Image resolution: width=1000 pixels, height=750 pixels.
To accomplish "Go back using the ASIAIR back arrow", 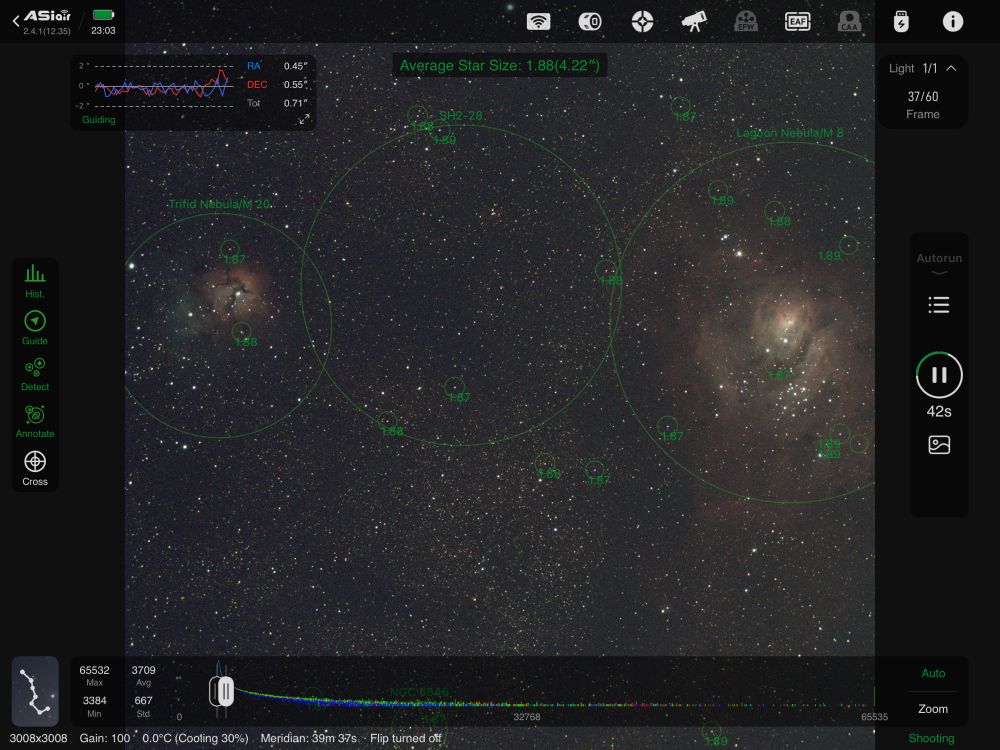I will click(16, 22).
